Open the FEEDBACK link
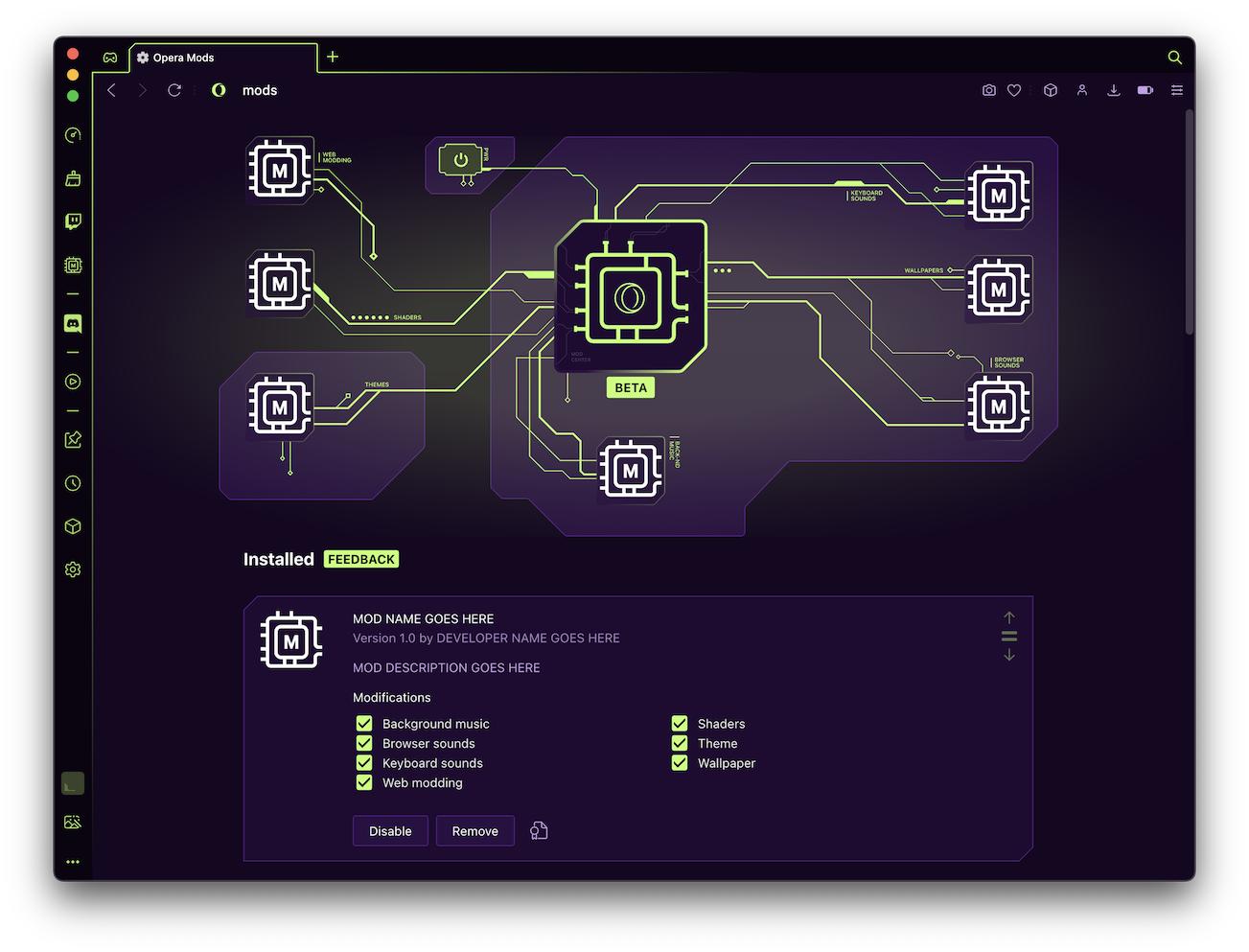 (361, 559)
